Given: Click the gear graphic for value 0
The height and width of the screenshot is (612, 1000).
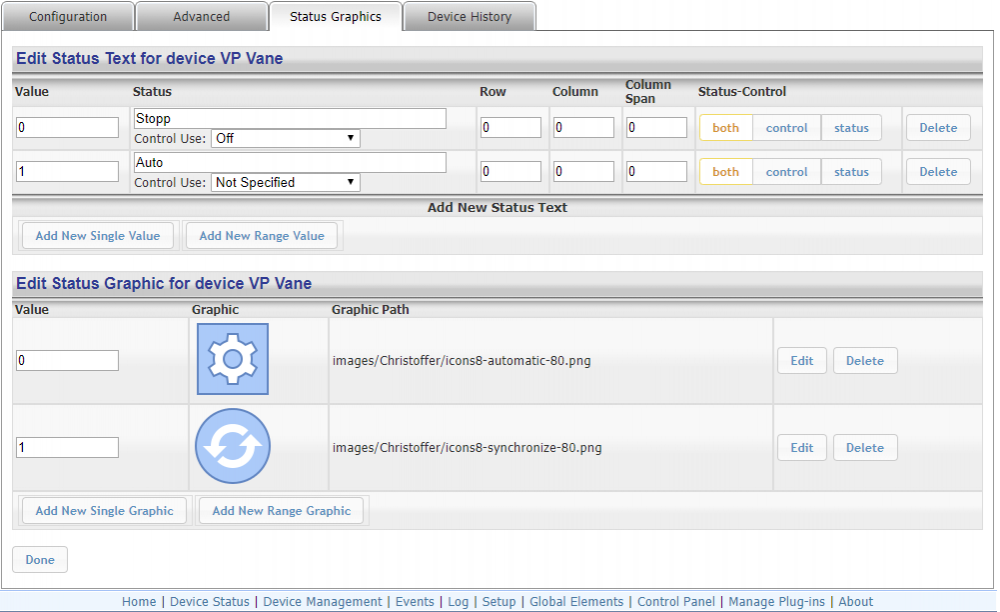Looking at the screenshot, I should click(232, 360).
